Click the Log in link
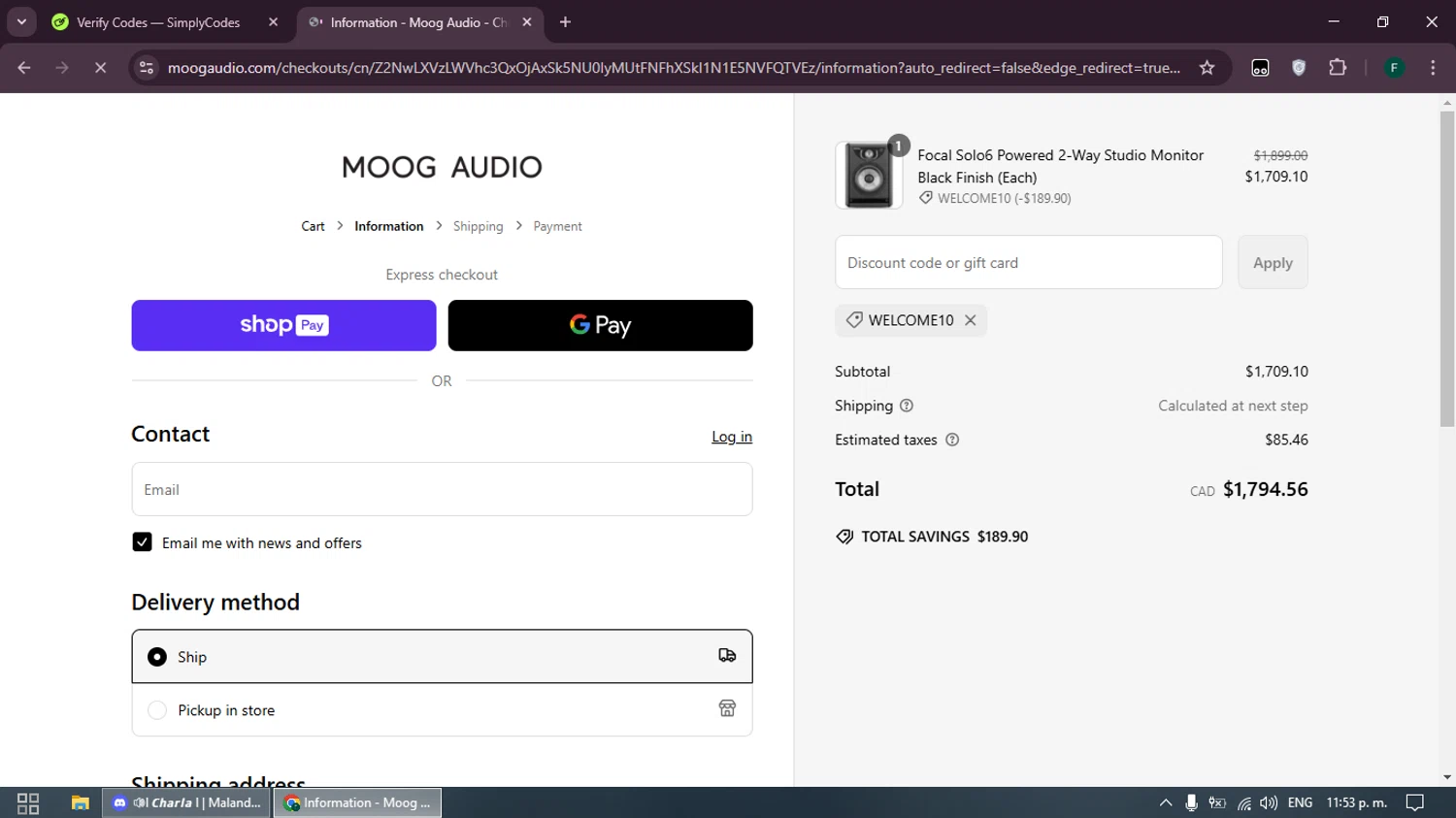This screenshot has width=1456, height=818. click(732, 437)
